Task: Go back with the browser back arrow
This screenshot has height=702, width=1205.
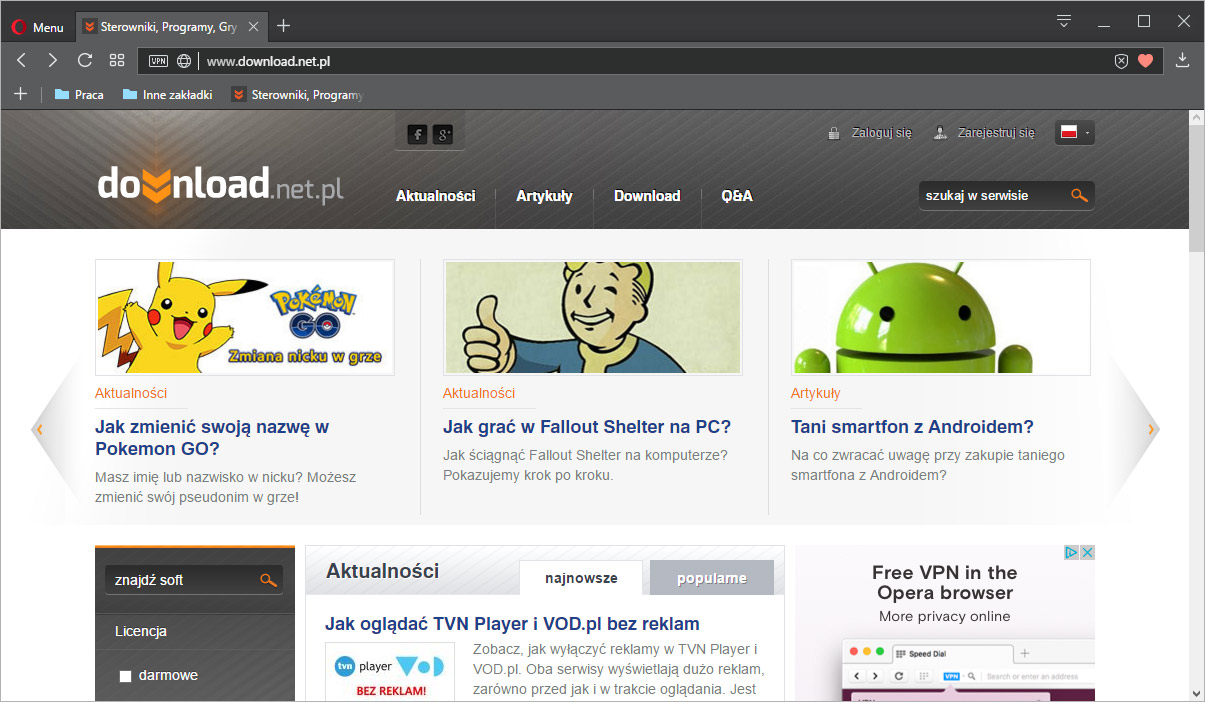Action: point(21,61)
